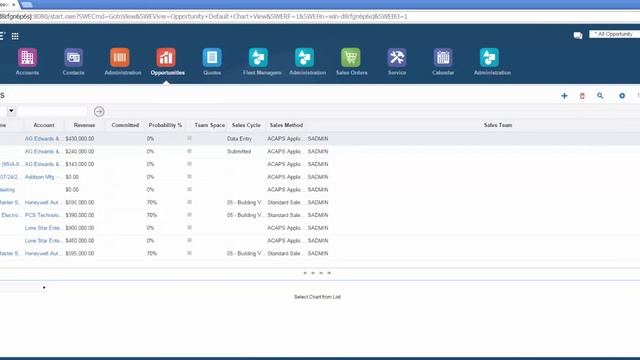Screen dimensions: 640x360
Task: Sort by the Account column header
Action: pyautogui.click(x=44, y=125)
